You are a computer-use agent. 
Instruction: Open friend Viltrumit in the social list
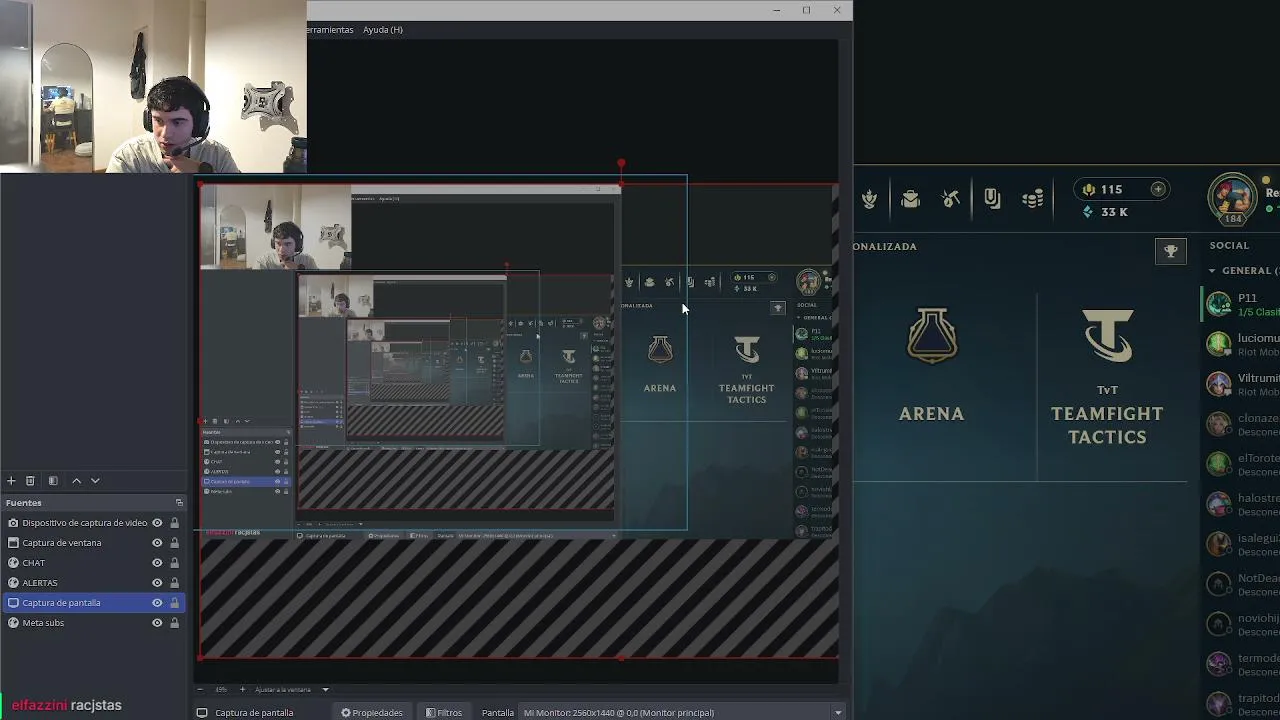point(1242,384)
